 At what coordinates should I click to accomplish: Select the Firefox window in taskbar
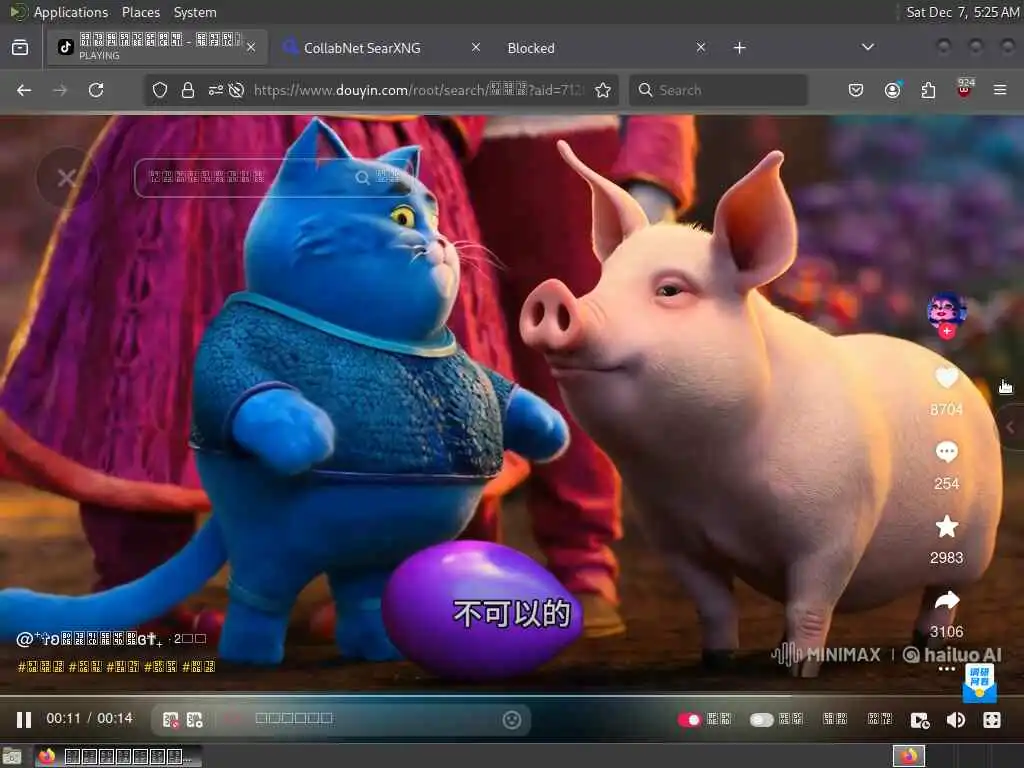click(x=116, y=756)
